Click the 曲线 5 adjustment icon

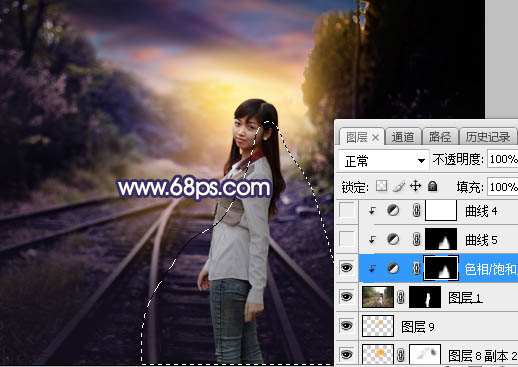click(393, 239)
